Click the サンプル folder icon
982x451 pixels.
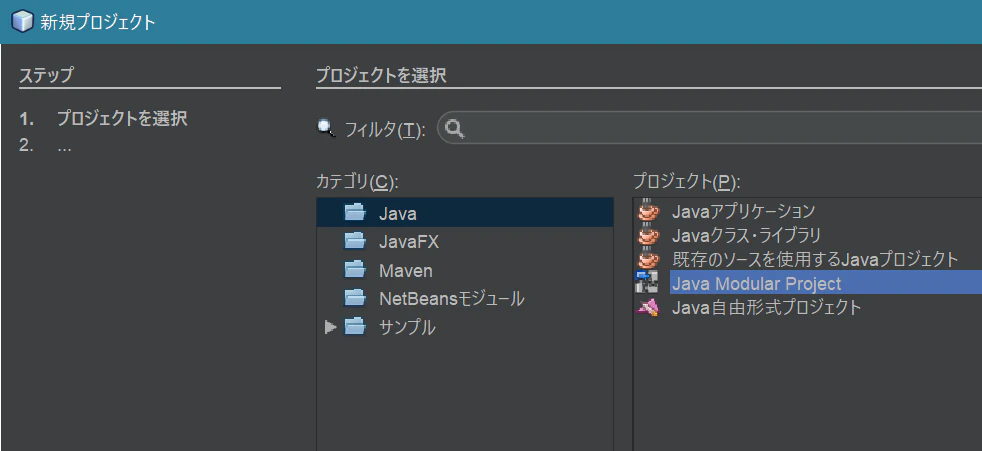(355, 326)
